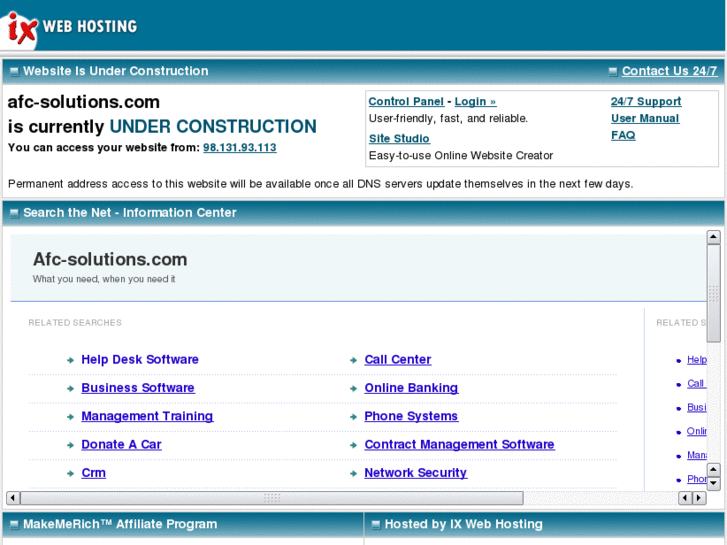This screenshot has height=545, width=727.
Task: Click arrow icon beside Contract Management Software
Action: click(x=353, y=445)
